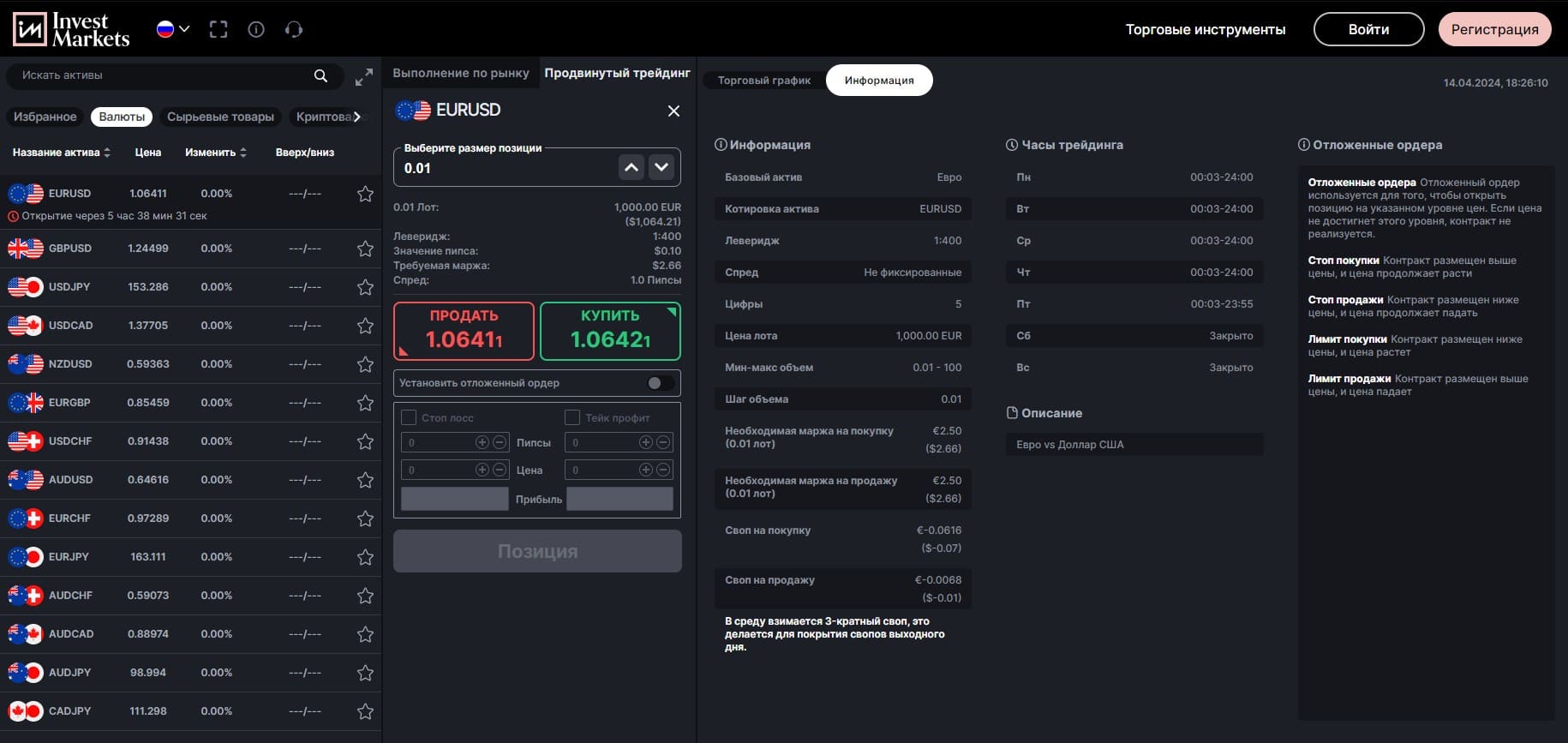Click the search magnifier icon
The image size is (1568, 743).
[320, 75]
